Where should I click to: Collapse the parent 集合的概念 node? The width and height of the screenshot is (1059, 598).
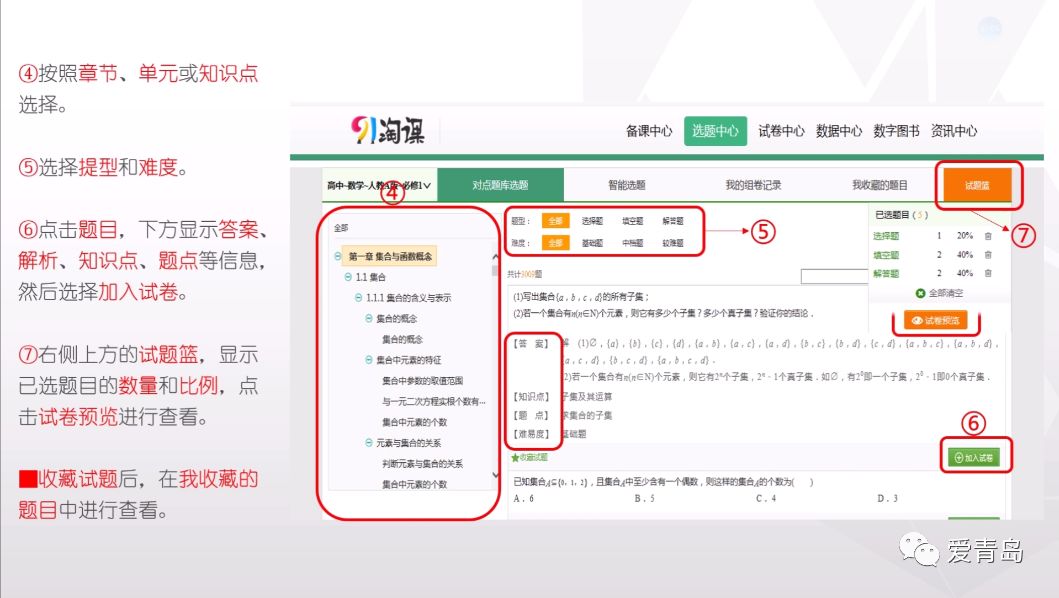point(369,318)
